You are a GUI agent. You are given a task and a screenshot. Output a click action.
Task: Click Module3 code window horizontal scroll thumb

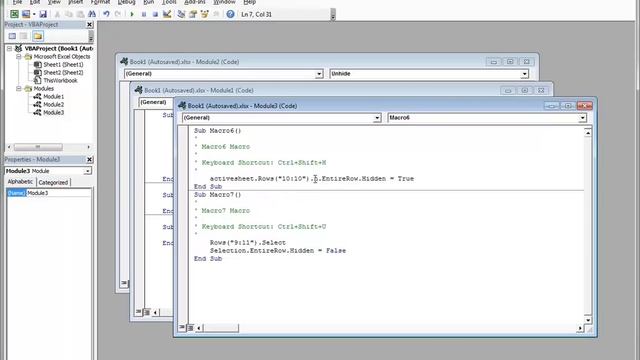(221, 328)
